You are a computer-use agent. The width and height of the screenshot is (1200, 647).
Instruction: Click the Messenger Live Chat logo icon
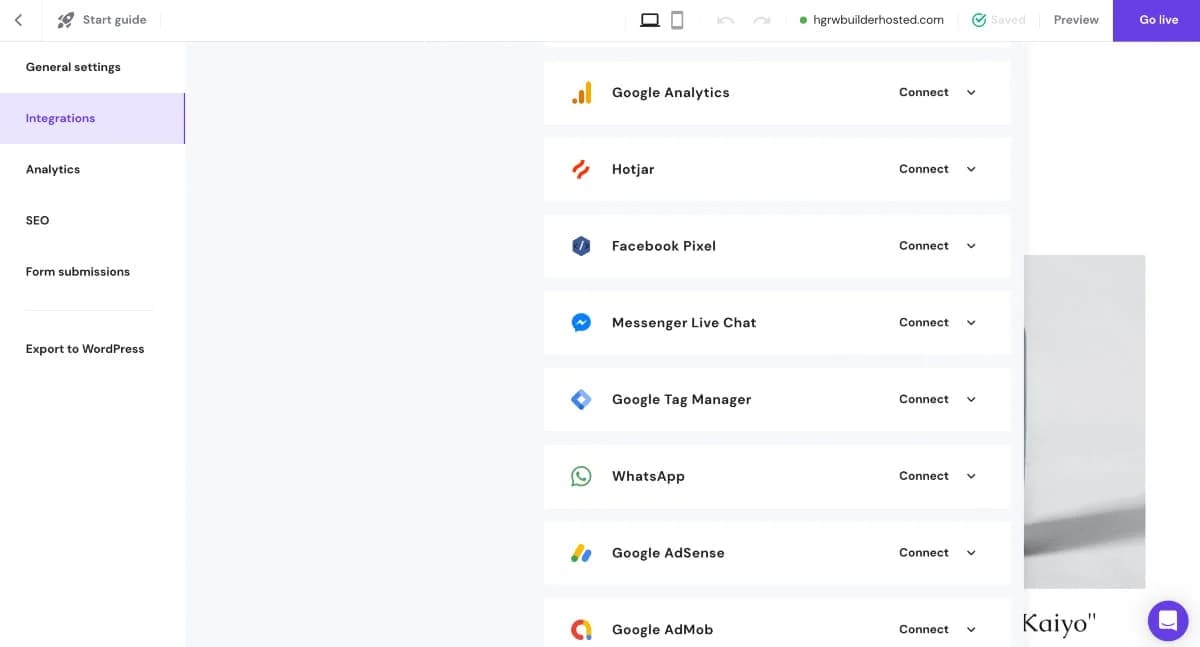tap(581, 323)
